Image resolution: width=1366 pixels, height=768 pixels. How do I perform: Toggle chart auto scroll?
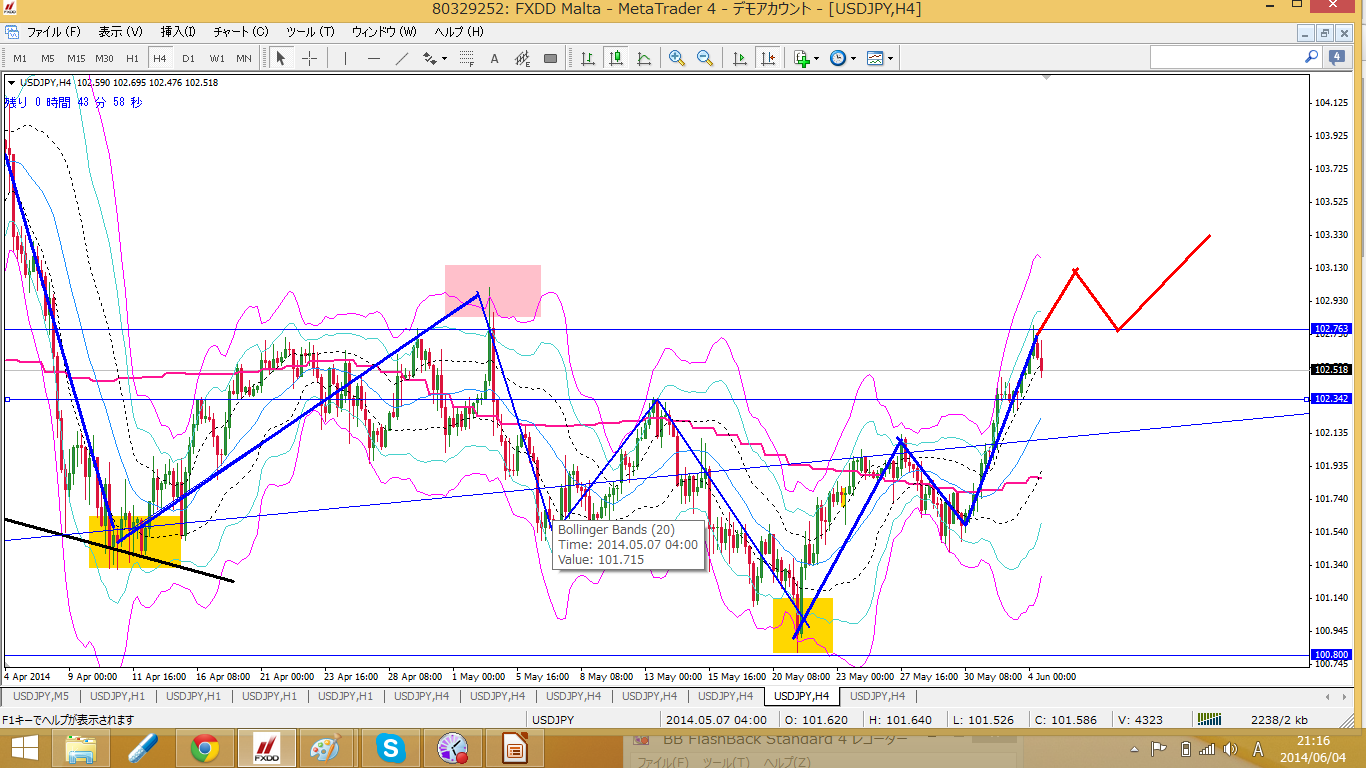pyautogui.click(x=740, y=58)
